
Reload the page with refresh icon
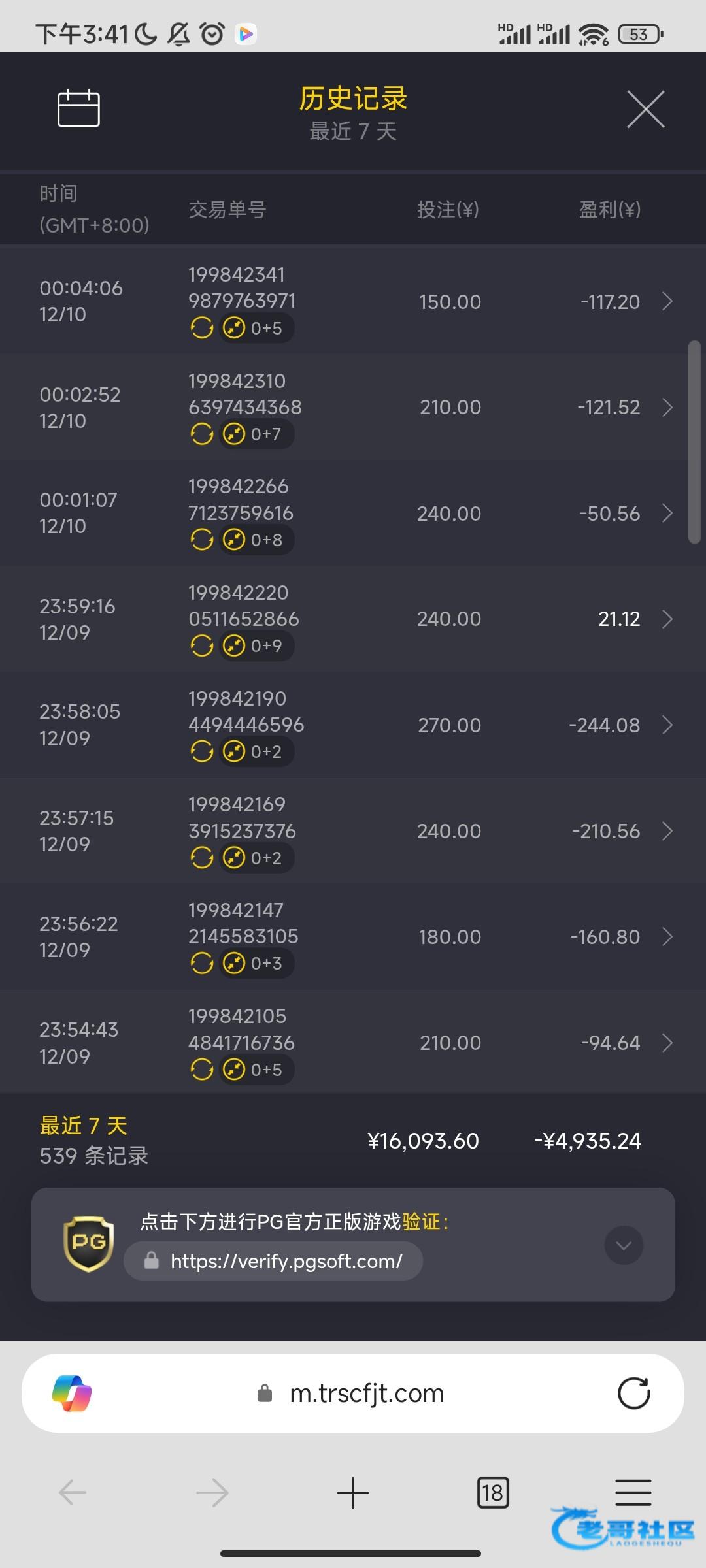point(633,1394)
